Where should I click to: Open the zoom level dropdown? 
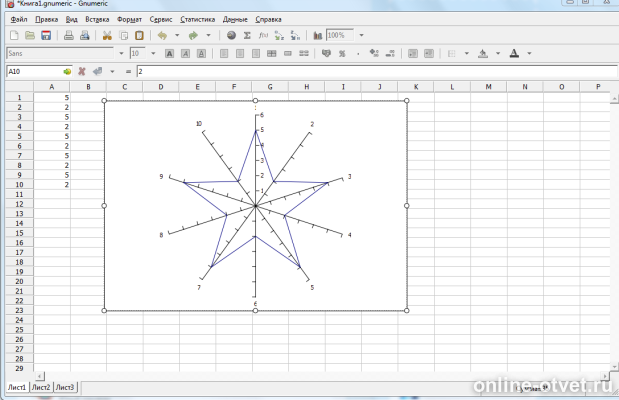tap(361, 36)
